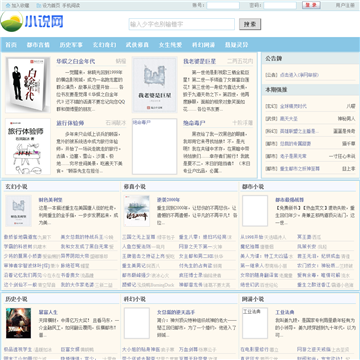Viewport: 360px width, 360px height.
Task: Click the red 登录 login button
Action: (311, 5)
